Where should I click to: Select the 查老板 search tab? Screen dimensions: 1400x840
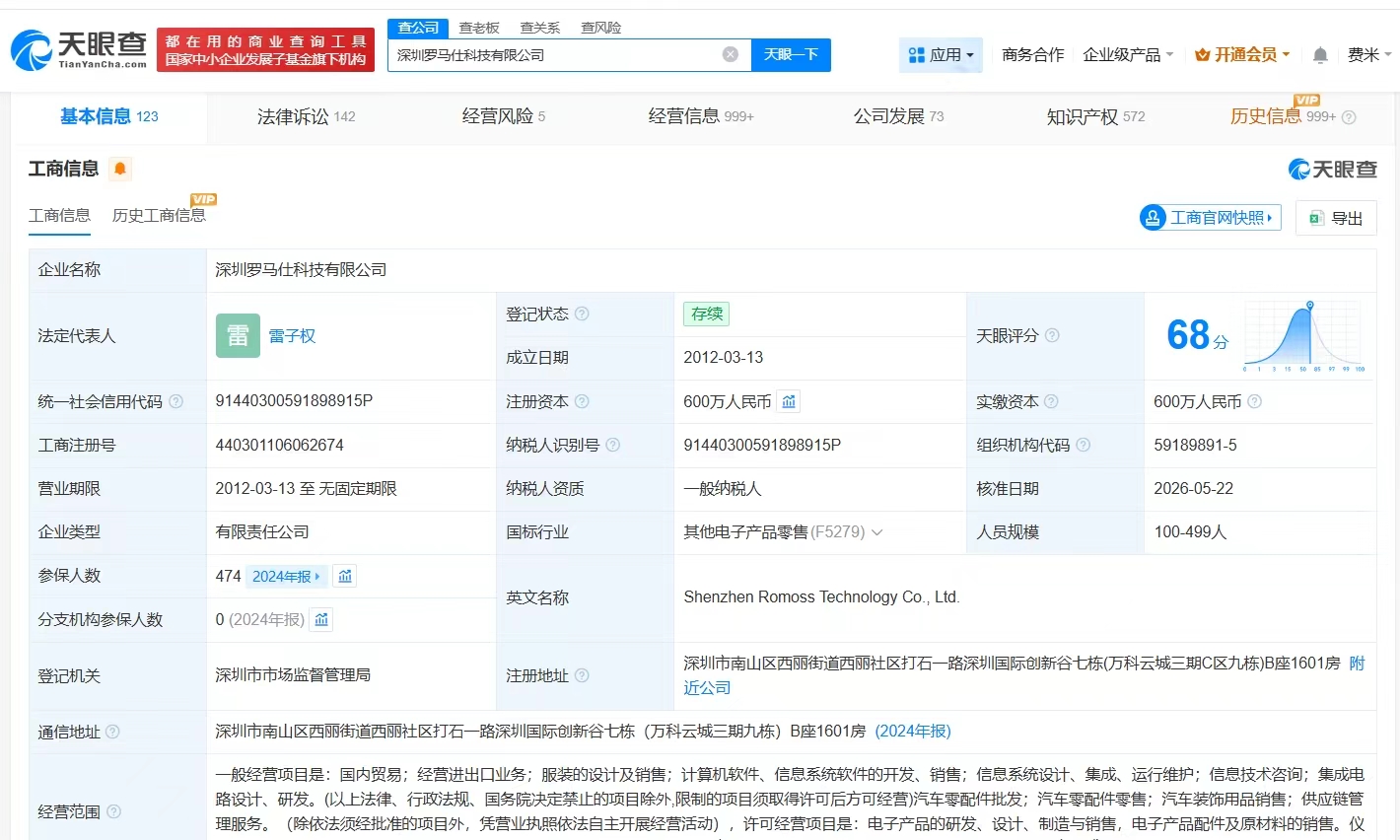tap(479, 28)
